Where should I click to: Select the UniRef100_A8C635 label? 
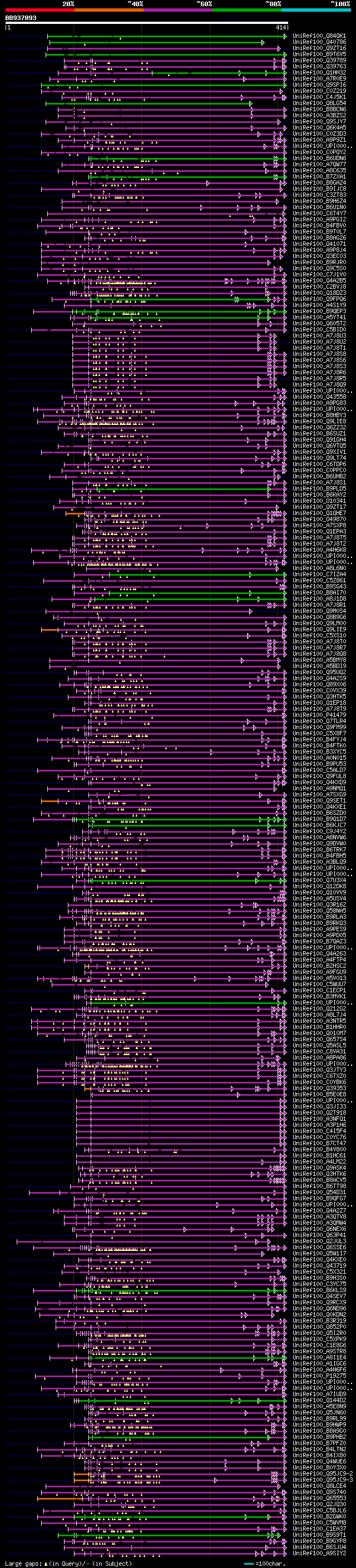click(x=319, y=170)
